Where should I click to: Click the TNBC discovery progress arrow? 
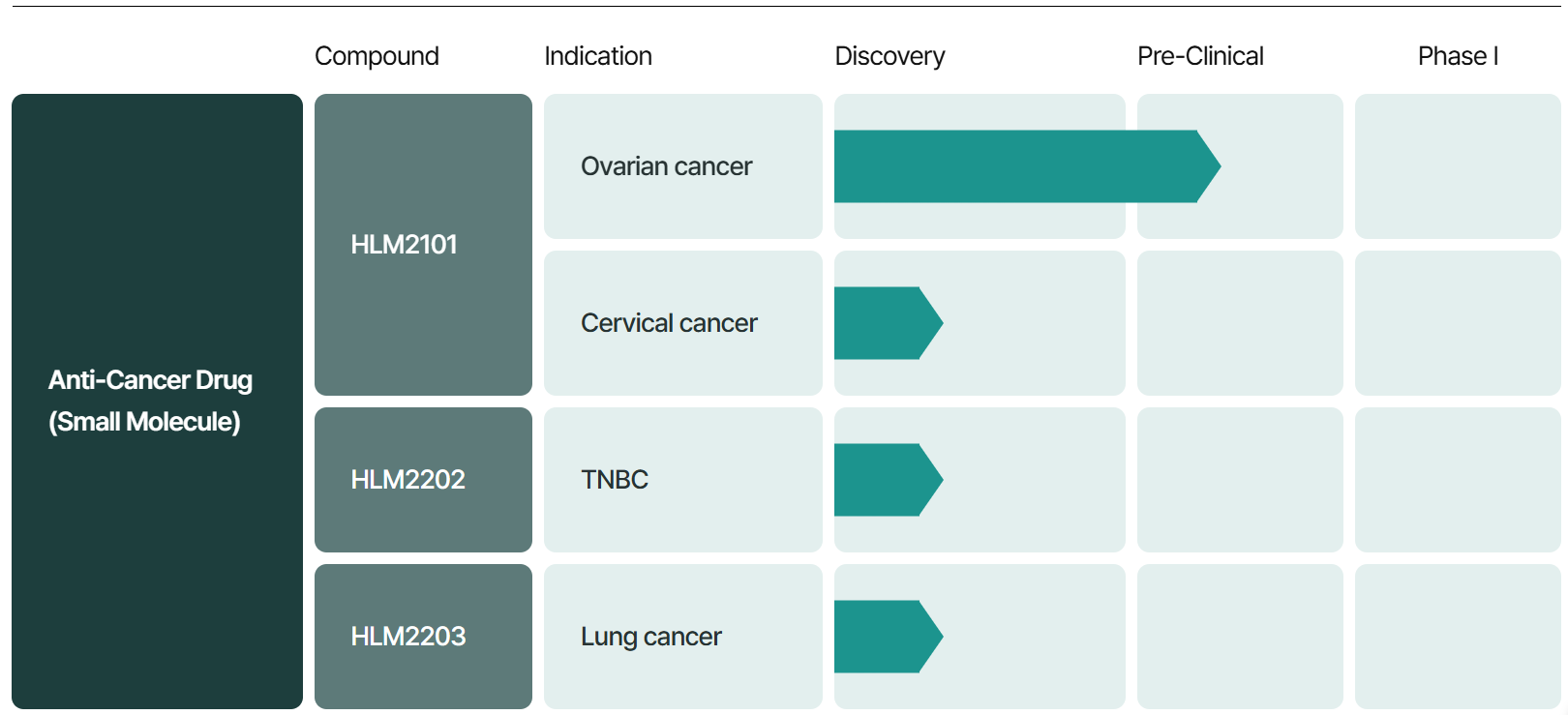(x=889, y=480)
